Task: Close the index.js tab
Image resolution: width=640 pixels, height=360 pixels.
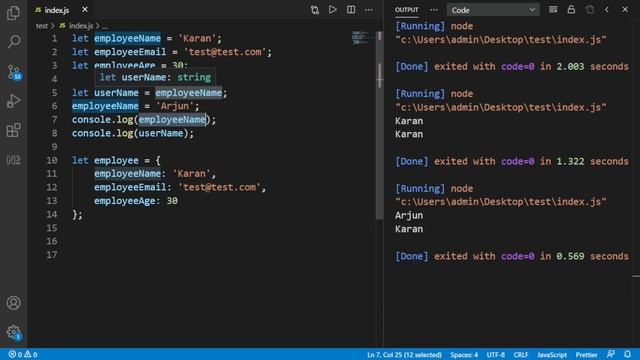Action: click(x=84, y=9)
